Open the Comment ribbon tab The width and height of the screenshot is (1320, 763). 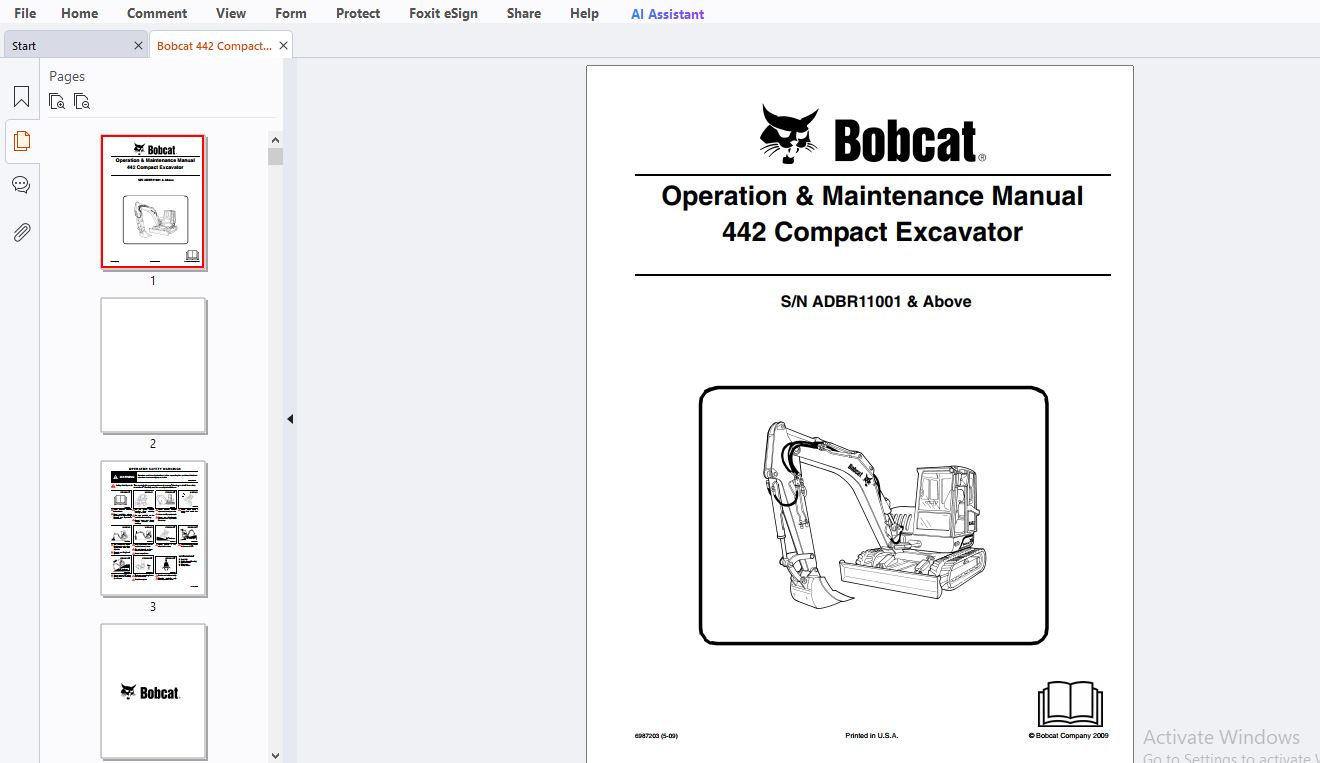point(157,13)
